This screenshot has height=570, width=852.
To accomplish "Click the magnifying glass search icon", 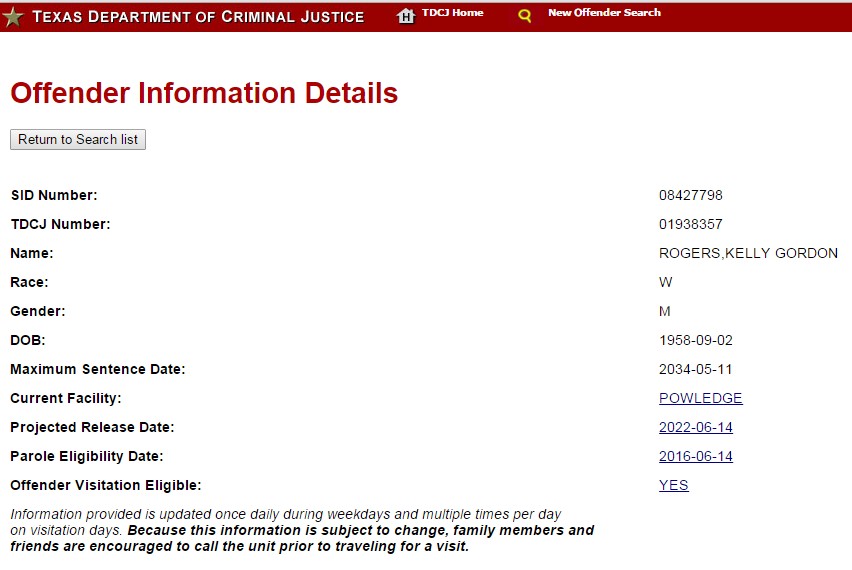I will pos(524,16).
